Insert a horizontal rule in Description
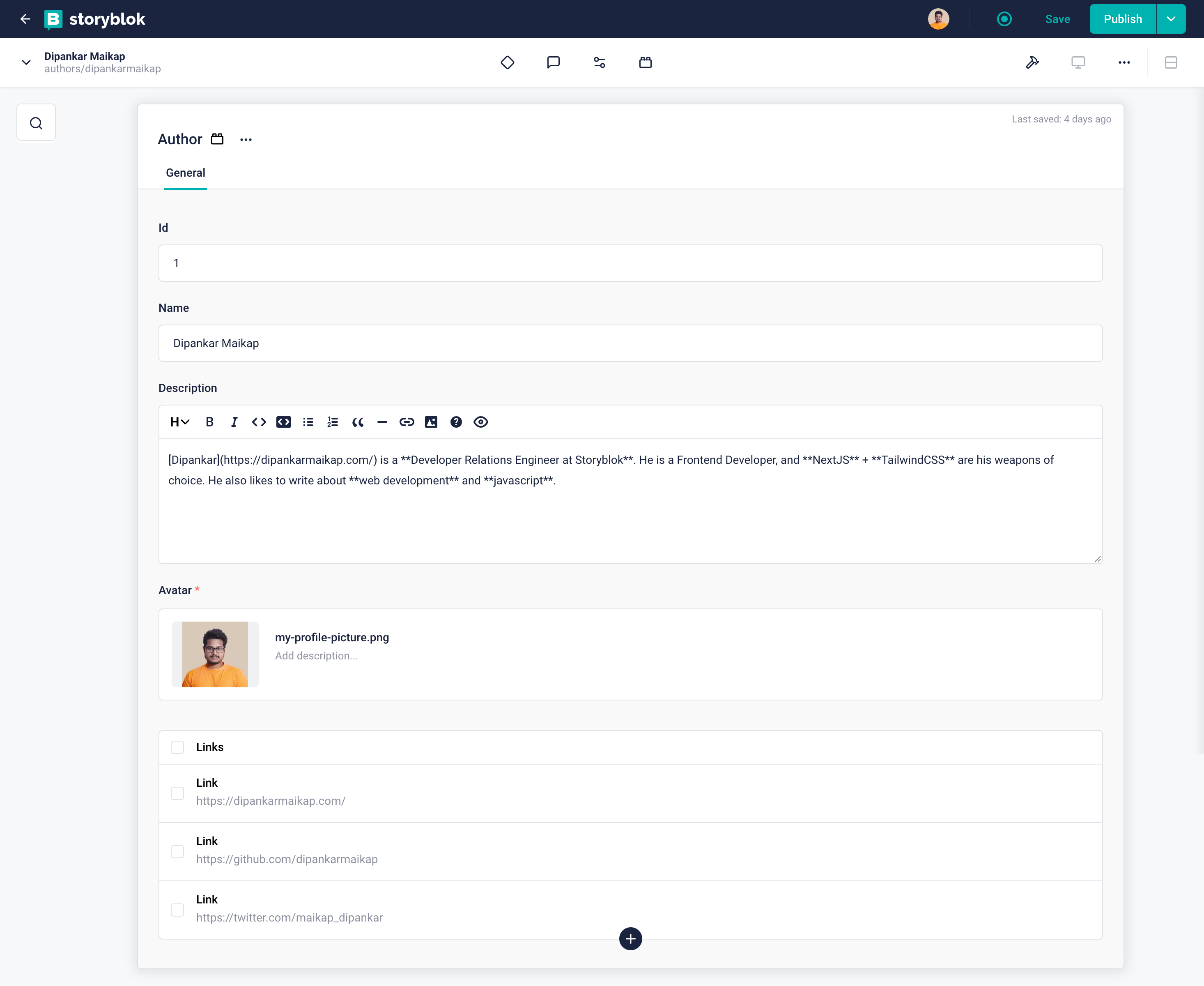 point(382,422)
